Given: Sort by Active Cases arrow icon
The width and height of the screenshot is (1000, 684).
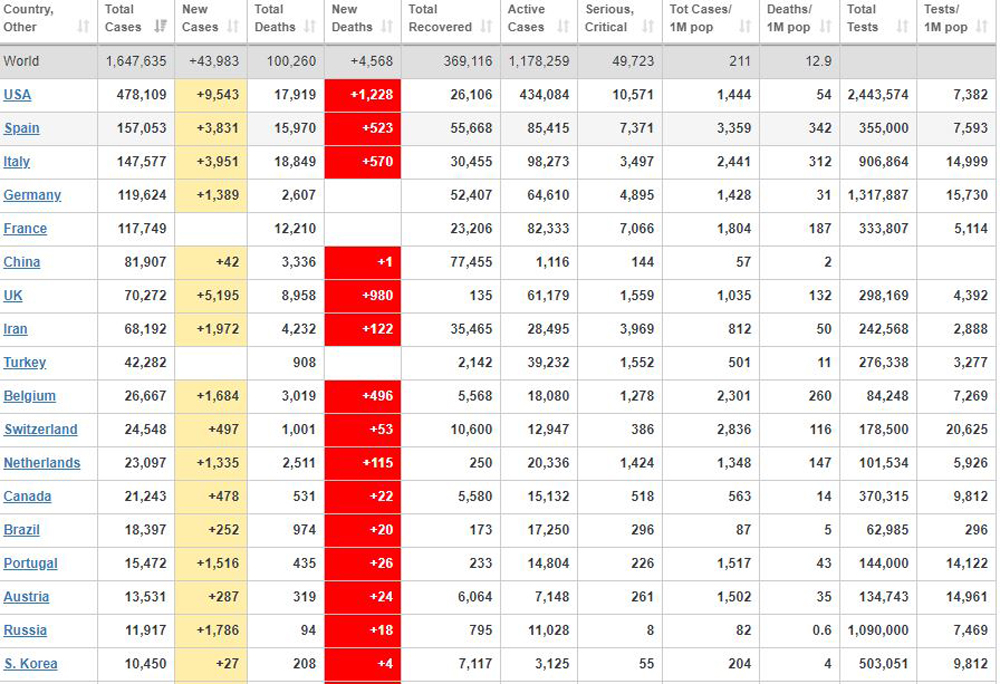Looking at the screenshot, I should [x=563, y=26].
